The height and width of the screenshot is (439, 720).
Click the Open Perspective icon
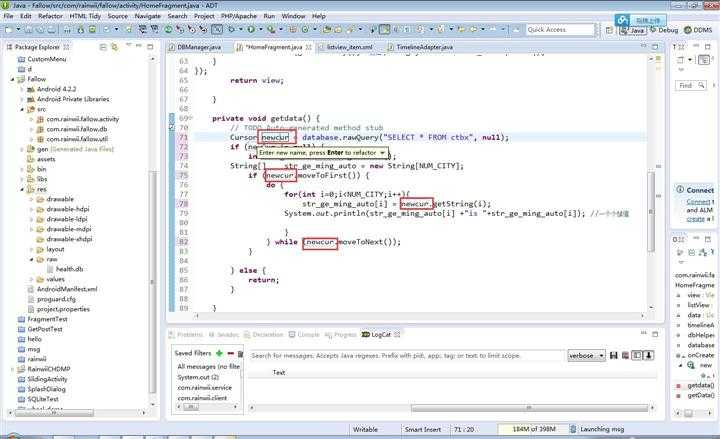click(609, 30)
